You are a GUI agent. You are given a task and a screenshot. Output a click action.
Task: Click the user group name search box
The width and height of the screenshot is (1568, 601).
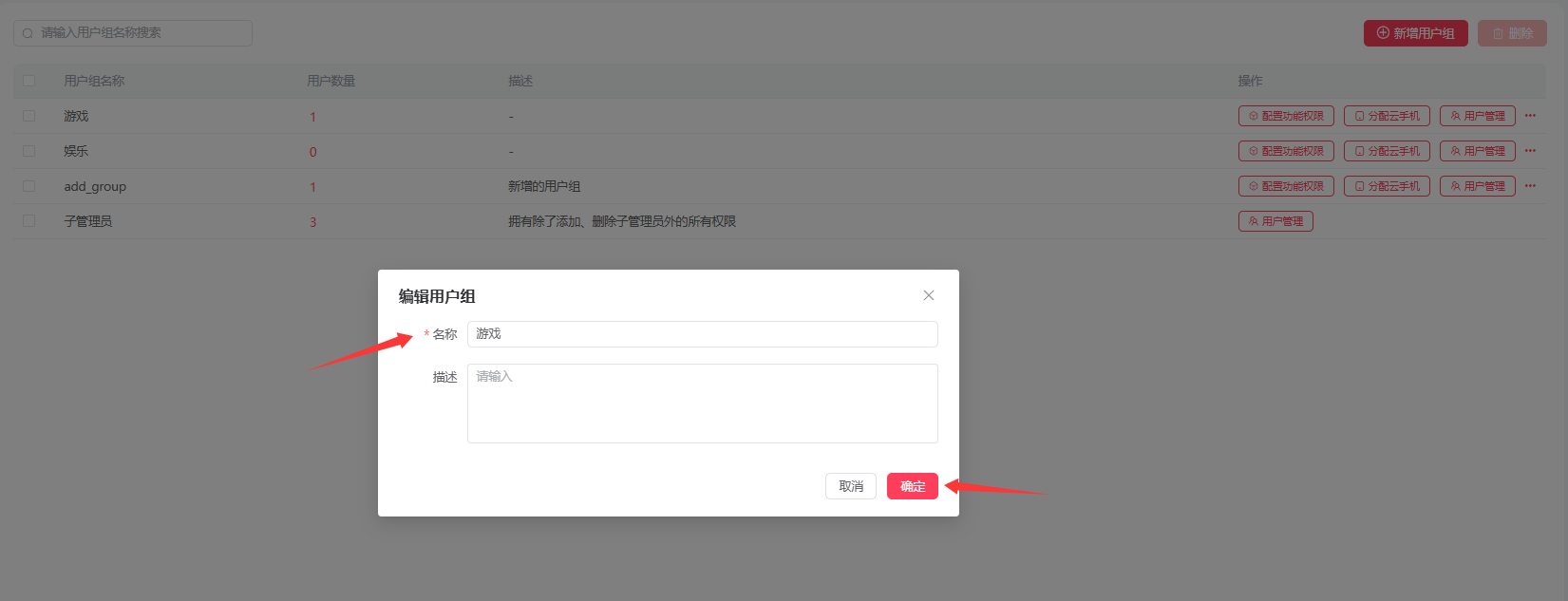point(142,33)
